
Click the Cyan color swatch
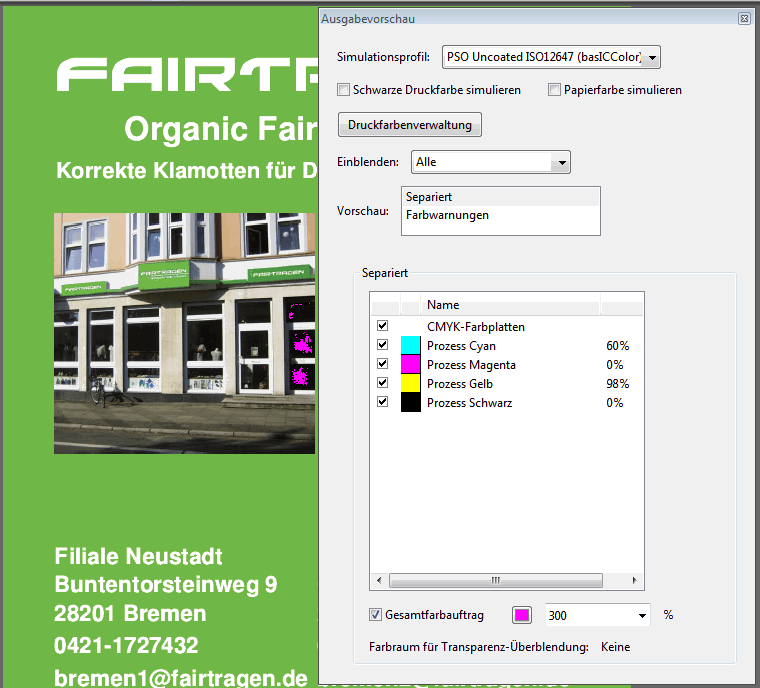pyautogui.click(x=410, y=346)
